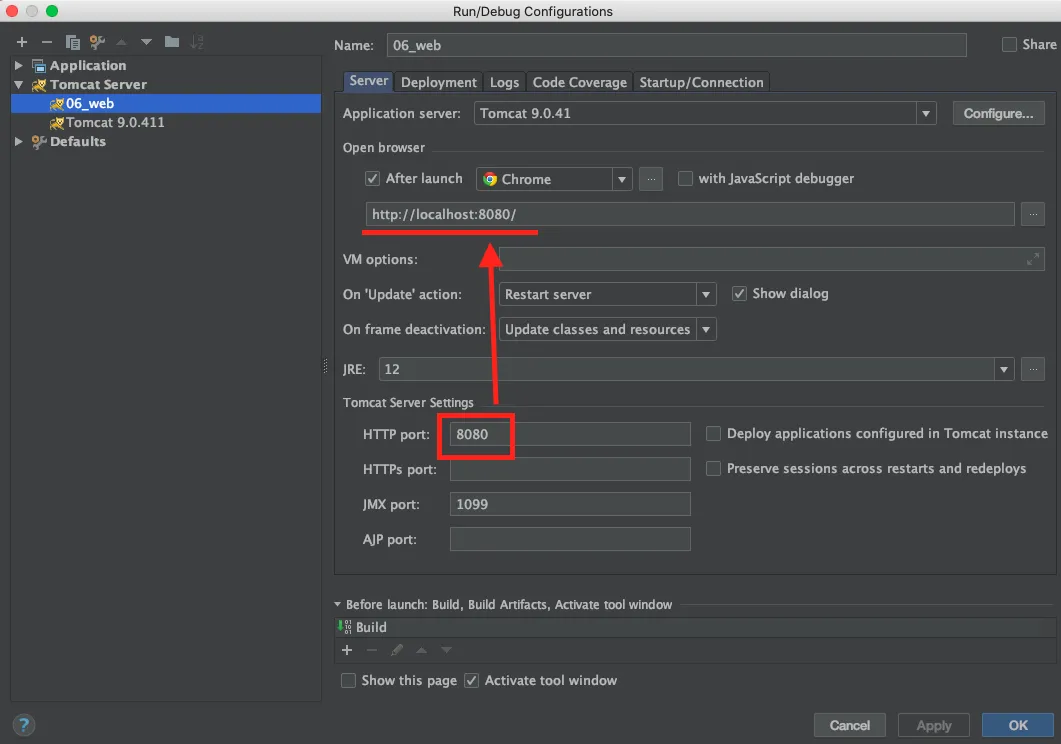
Task: Switch to the Deployment tab
Action: [438, 82]
